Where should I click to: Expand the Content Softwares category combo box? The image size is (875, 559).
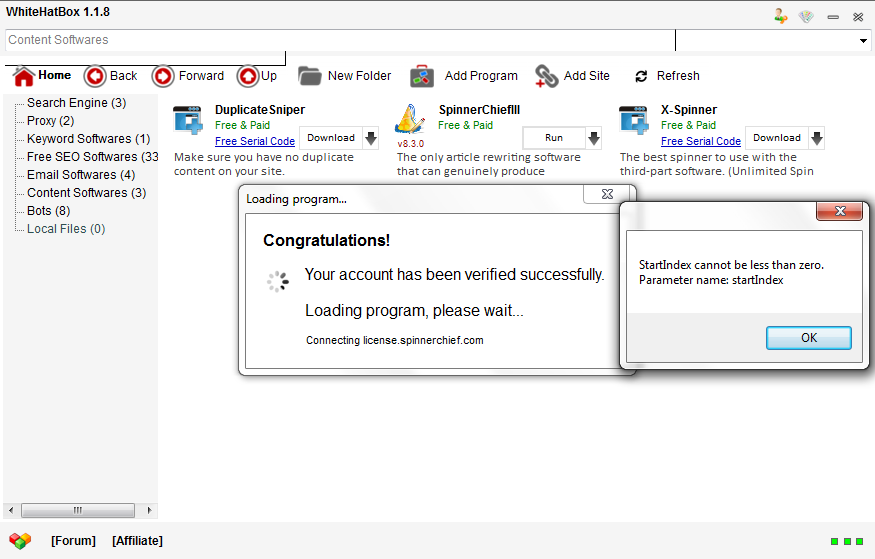tap(863, 41)
